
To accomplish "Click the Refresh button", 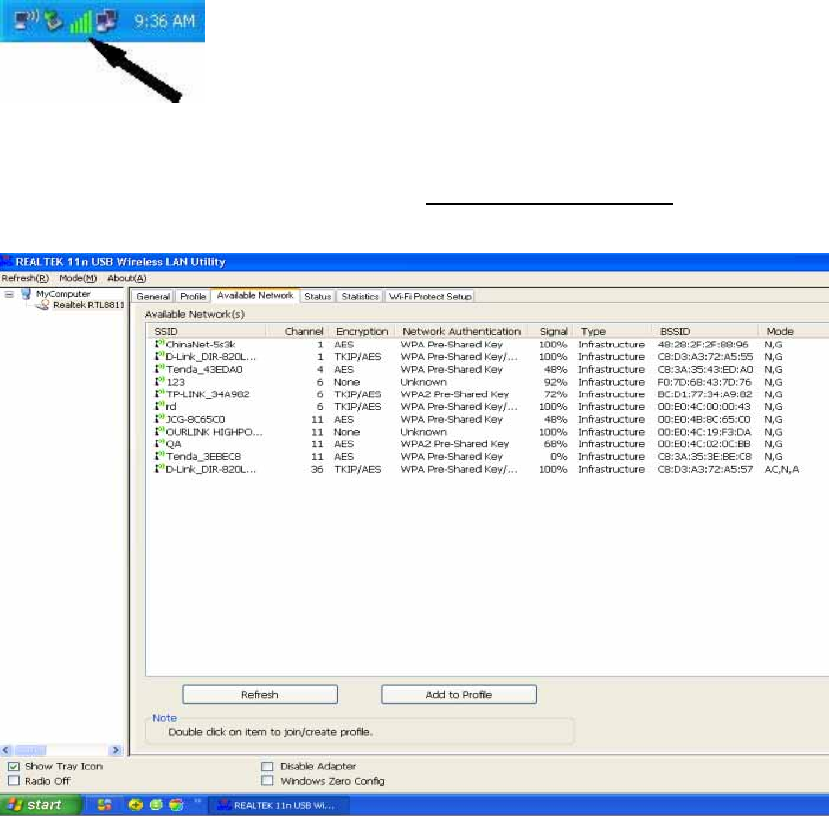I will point(260,694).
